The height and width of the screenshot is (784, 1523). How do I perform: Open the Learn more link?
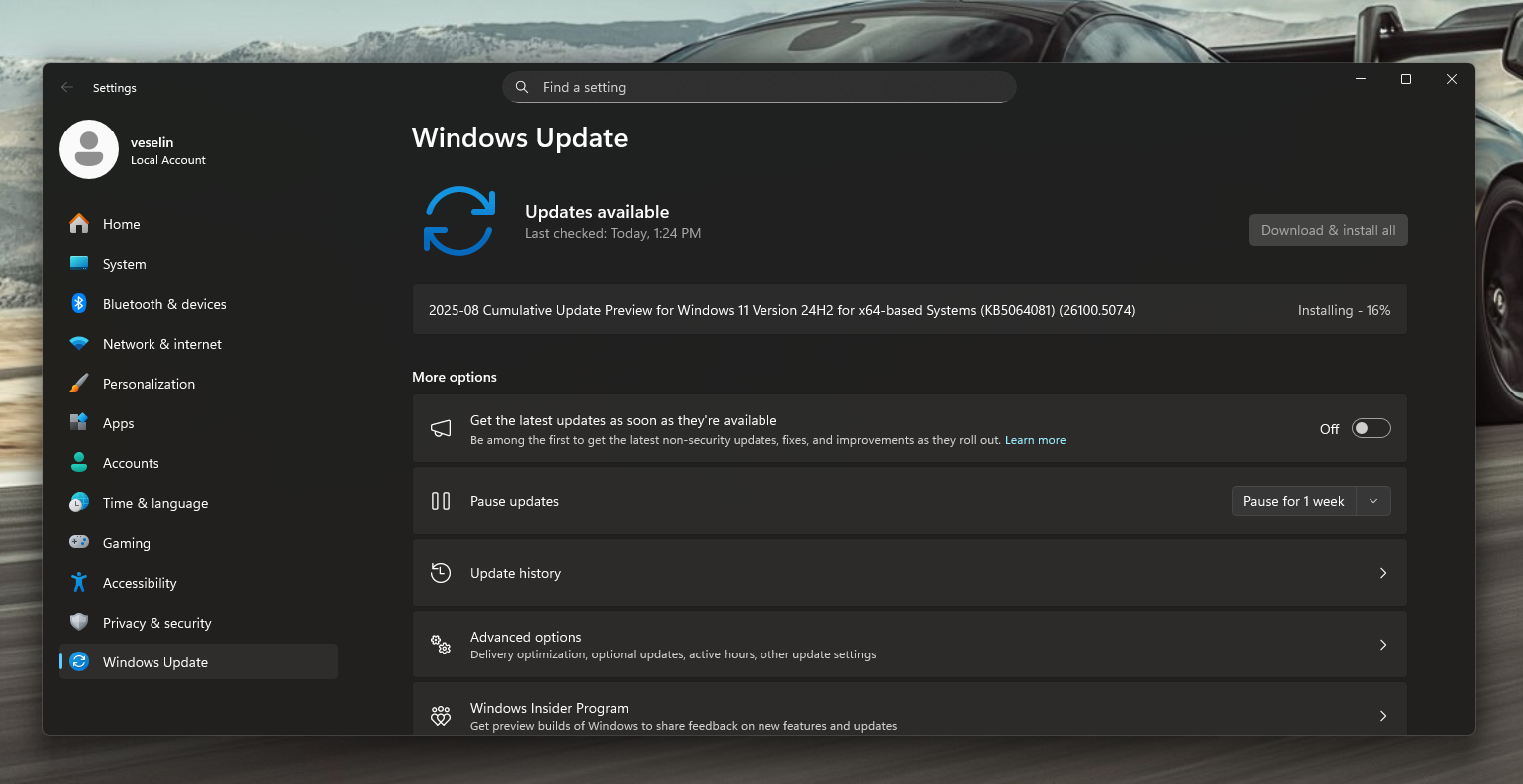coord(1035,440)
